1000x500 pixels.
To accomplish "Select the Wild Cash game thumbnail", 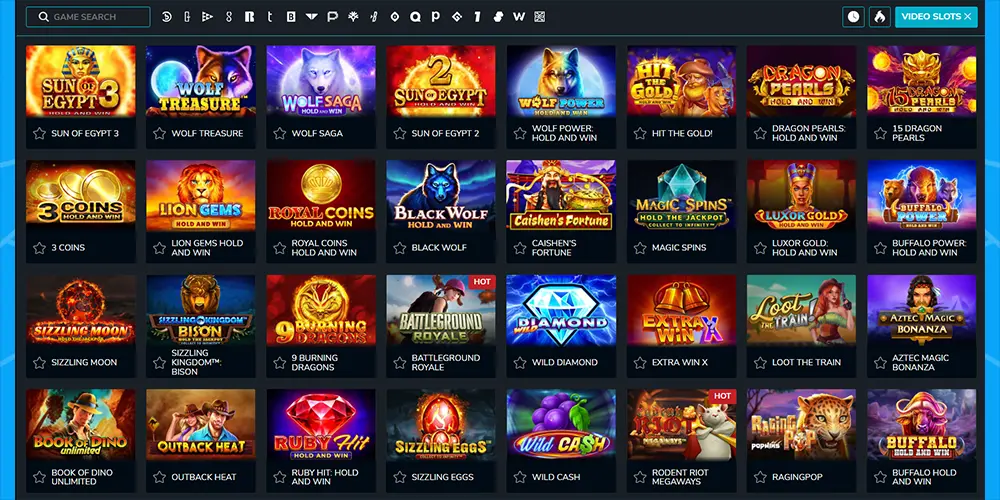I will pyautogui.click(x=561, y=425).
